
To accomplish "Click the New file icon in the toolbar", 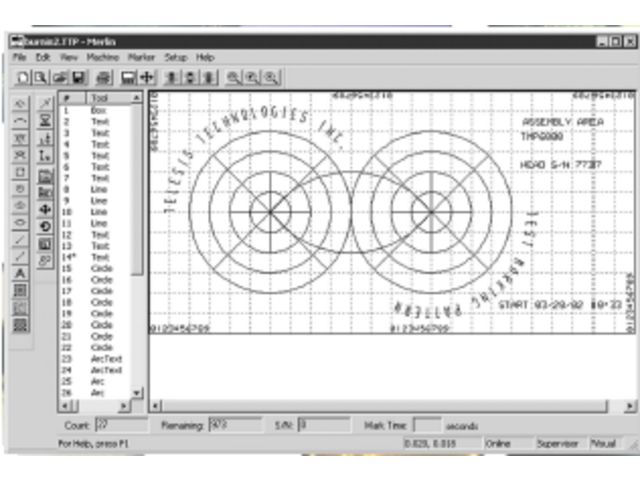I will (22, 77).
